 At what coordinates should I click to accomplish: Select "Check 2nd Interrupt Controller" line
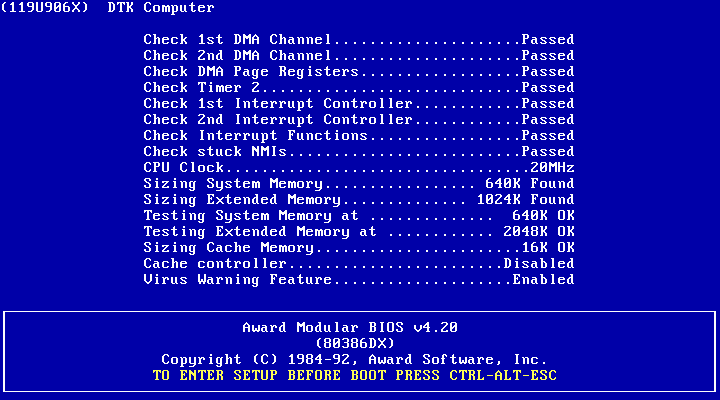click(x=359, y=119)
